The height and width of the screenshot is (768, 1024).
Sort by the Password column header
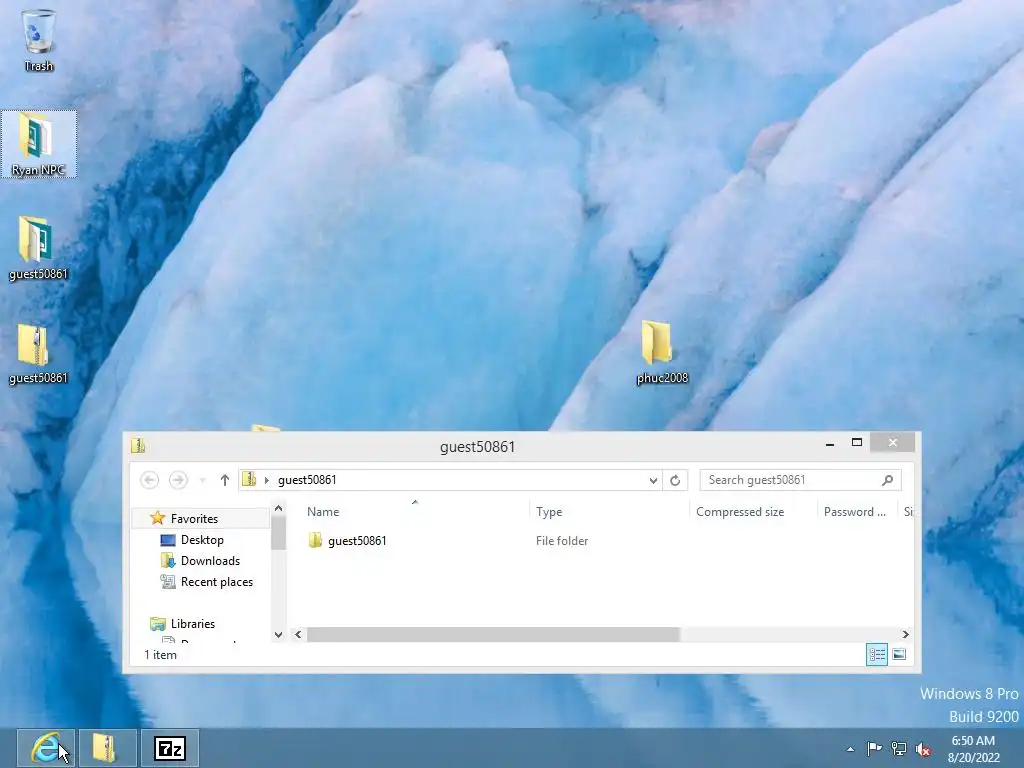[854, 511]
